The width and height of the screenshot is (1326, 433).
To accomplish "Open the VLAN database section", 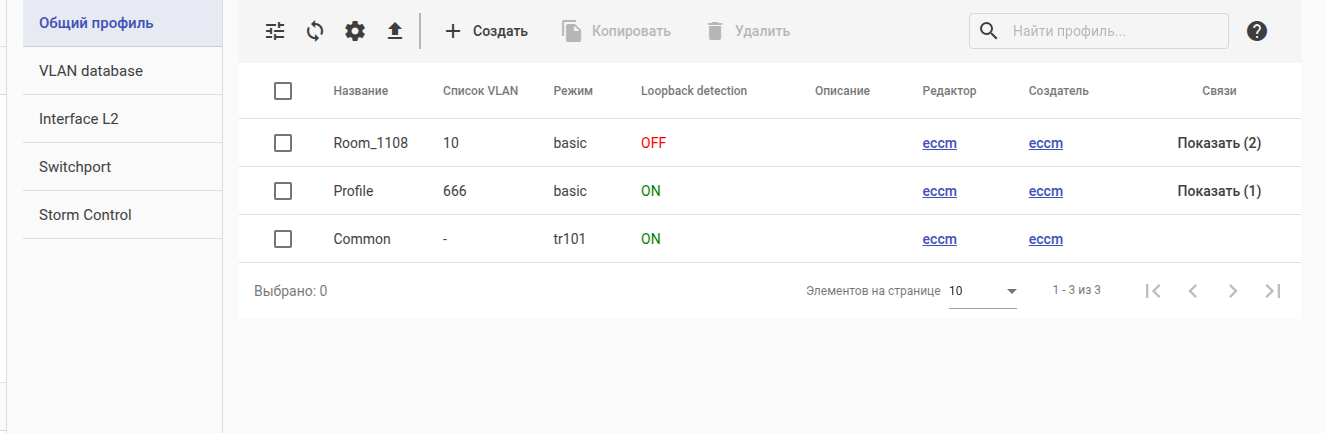I will 91,71.
